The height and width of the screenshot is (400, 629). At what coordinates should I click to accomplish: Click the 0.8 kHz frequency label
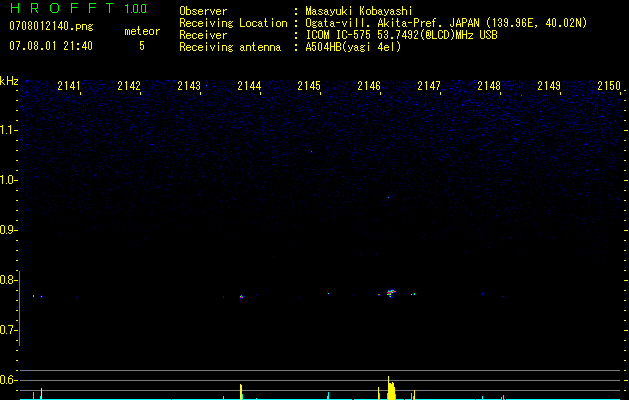8,280
